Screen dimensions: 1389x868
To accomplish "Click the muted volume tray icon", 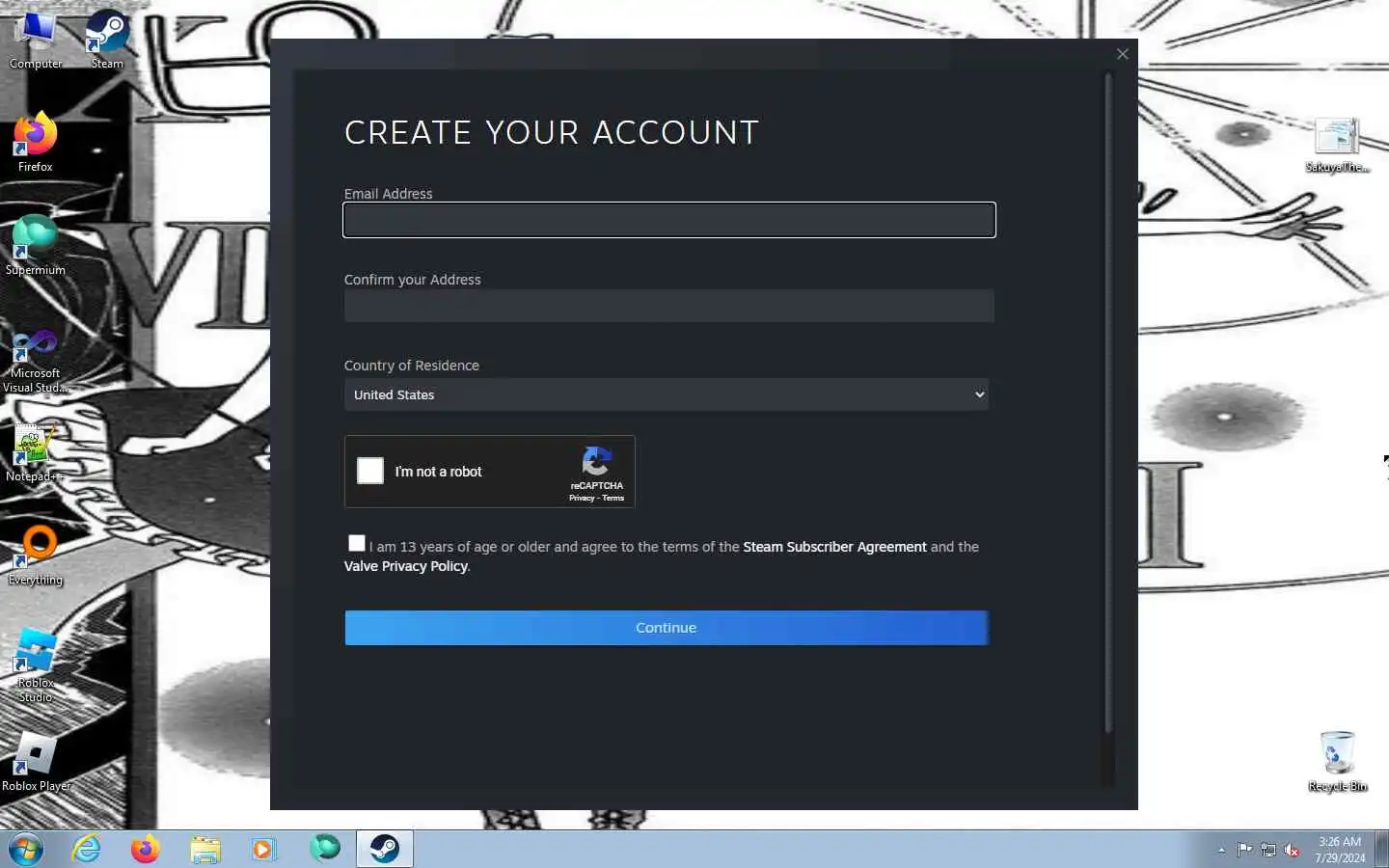I will point(1292,850).
